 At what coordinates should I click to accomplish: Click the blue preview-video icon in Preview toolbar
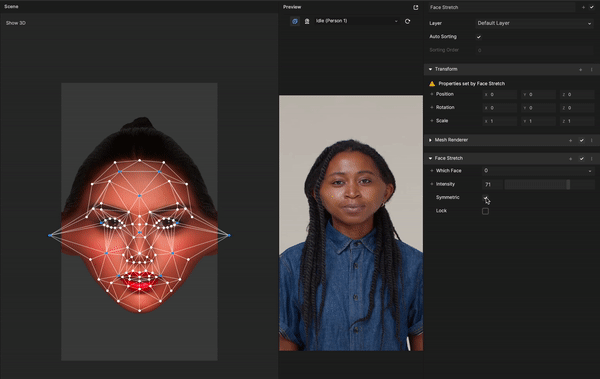295,21
